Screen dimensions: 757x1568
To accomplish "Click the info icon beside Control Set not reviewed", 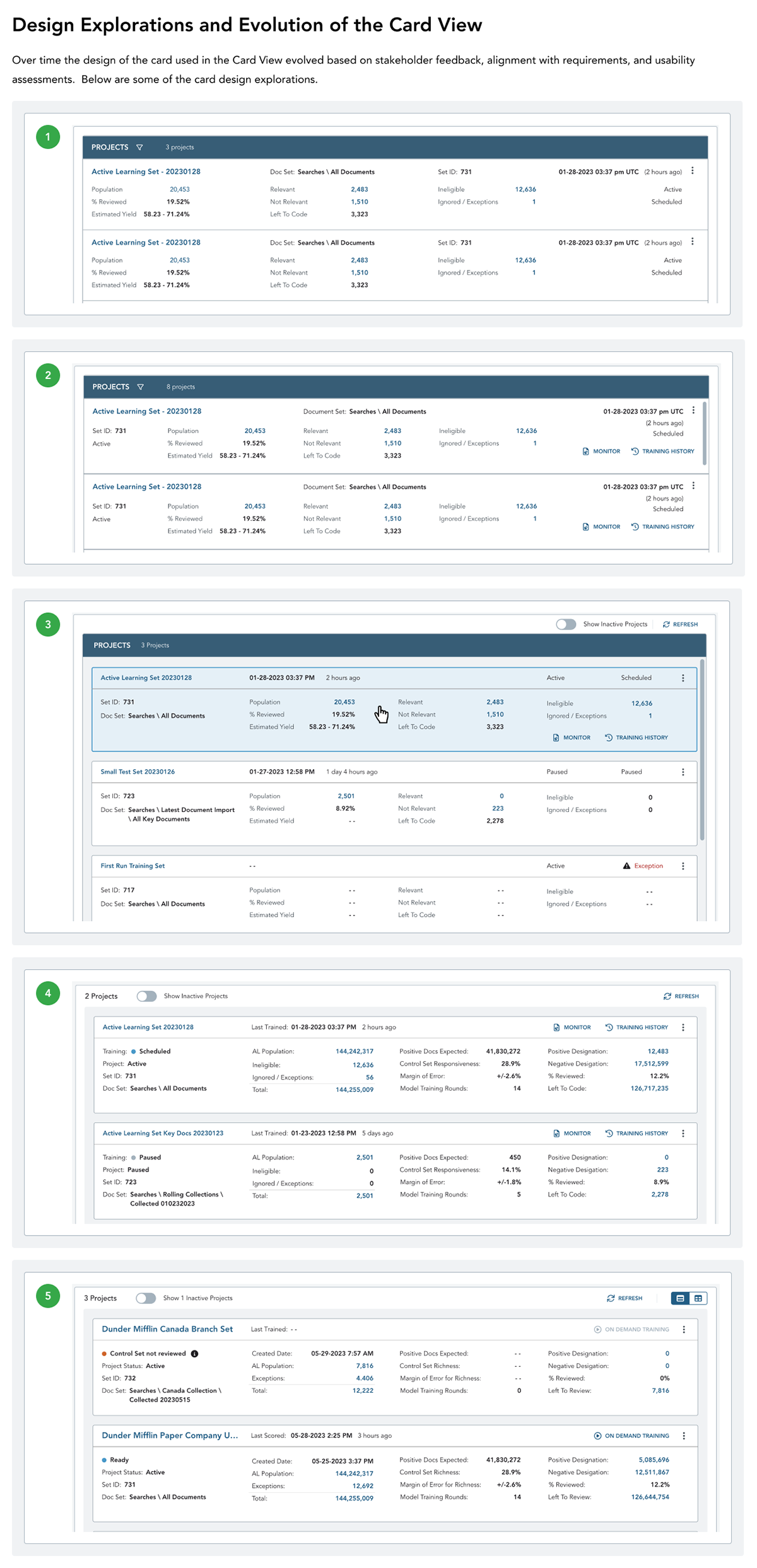I will [x=194, y=1354].
